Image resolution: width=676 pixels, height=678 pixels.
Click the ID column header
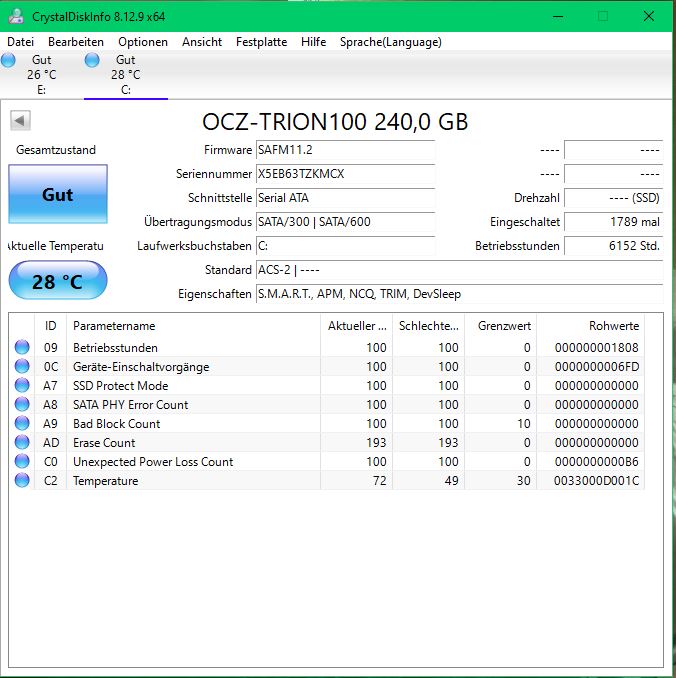point(51,326)
